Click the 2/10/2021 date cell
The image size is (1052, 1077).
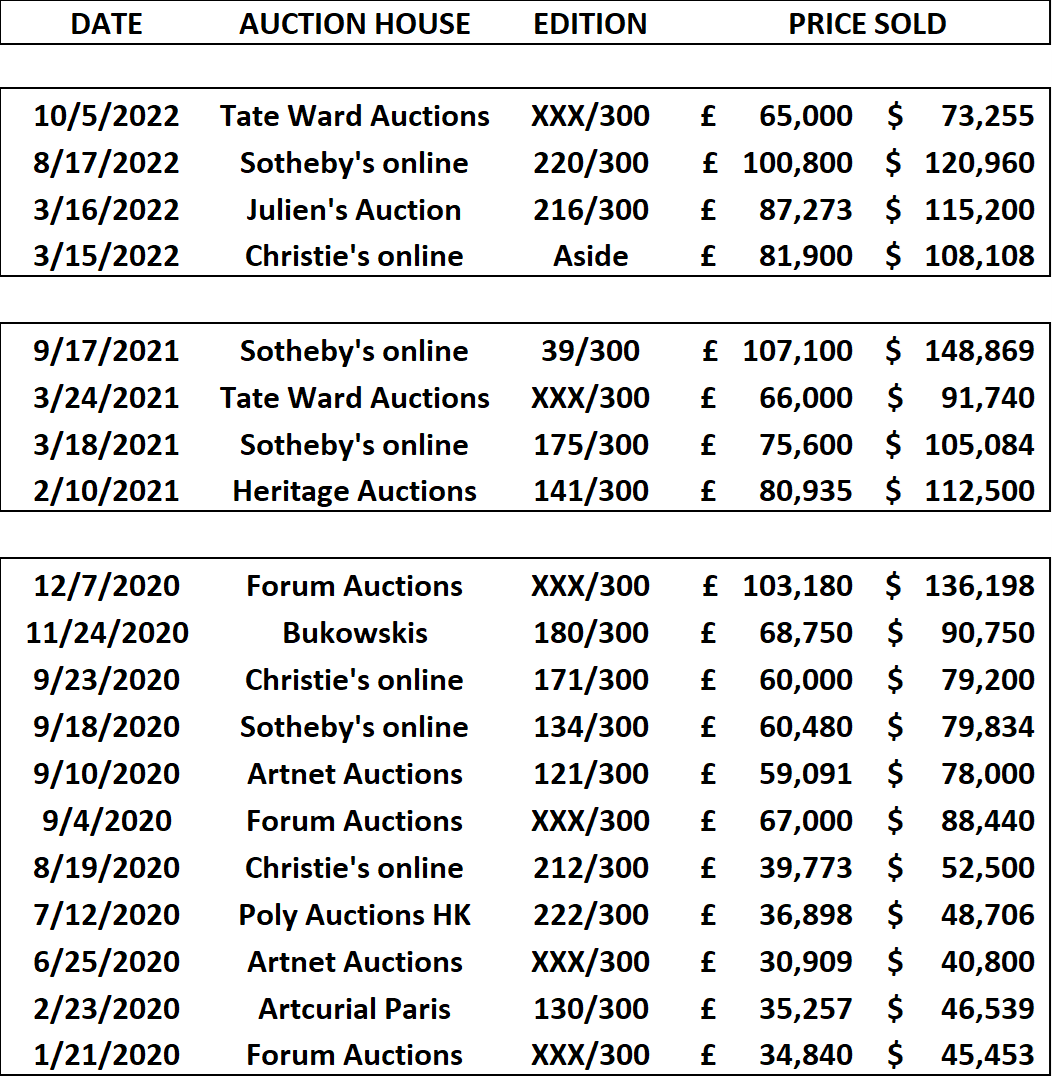(x=106, y=491)
